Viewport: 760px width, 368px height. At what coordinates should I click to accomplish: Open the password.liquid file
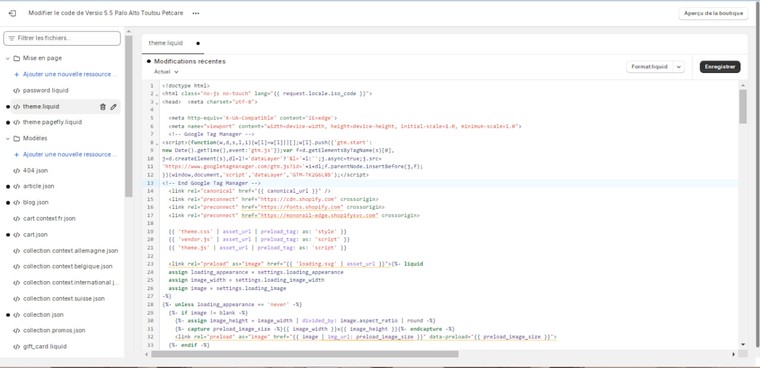pyautogui.click(x=46, y=91)
